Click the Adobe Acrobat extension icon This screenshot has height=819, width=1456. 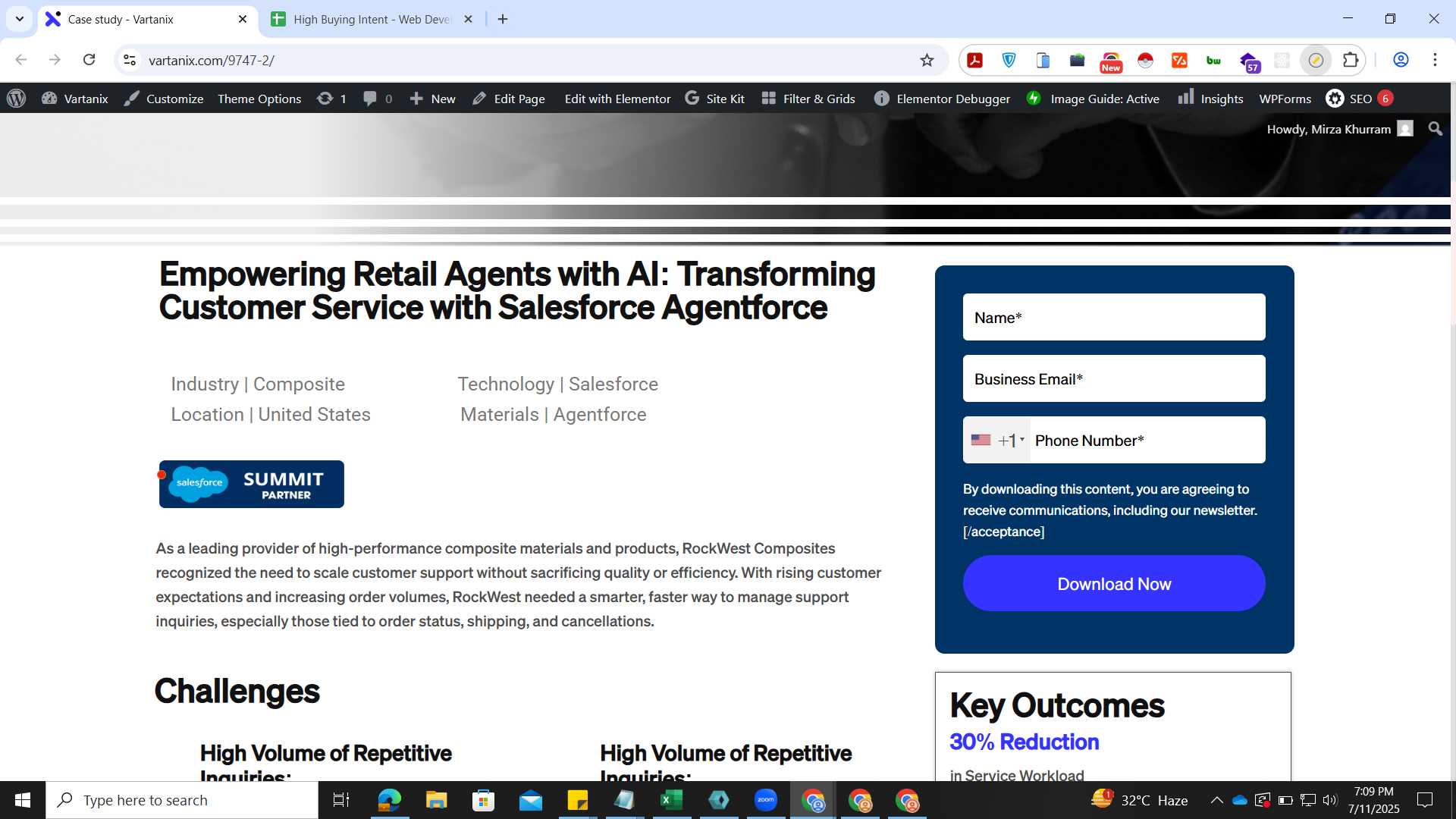(975, 60)
